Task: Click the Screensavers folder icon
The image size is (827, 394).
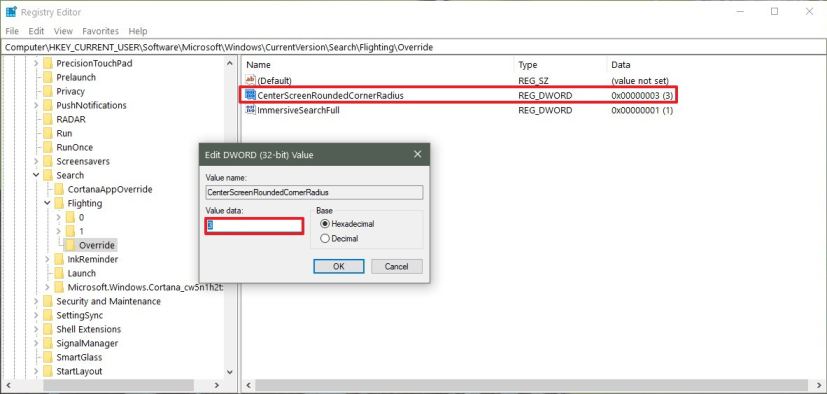Action: coord(48,161)
